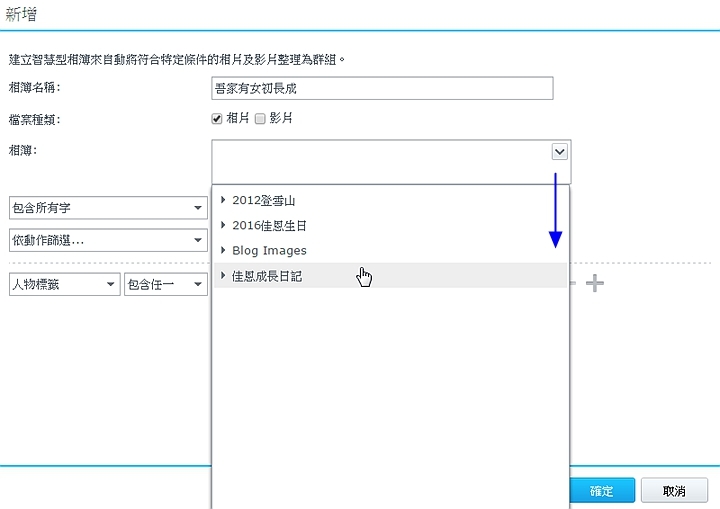Open the 相簿 dropdown arrow

(559, 151)
